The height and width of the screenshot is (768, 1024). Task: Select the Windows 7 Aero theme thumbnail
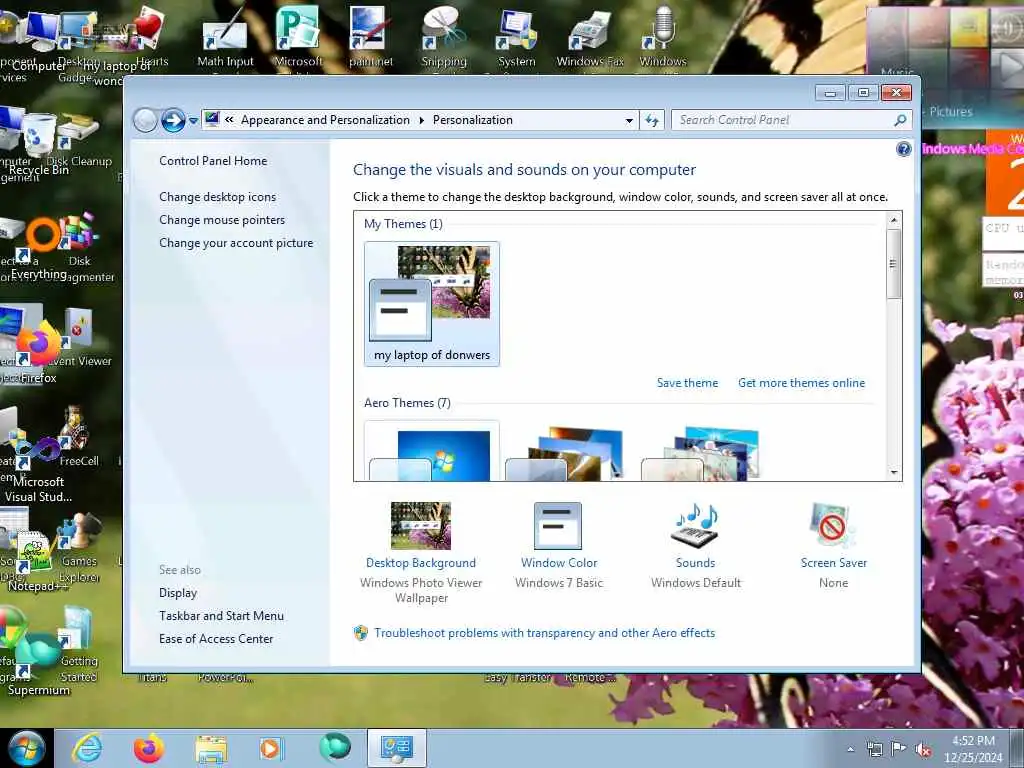(x=432, y=452)
